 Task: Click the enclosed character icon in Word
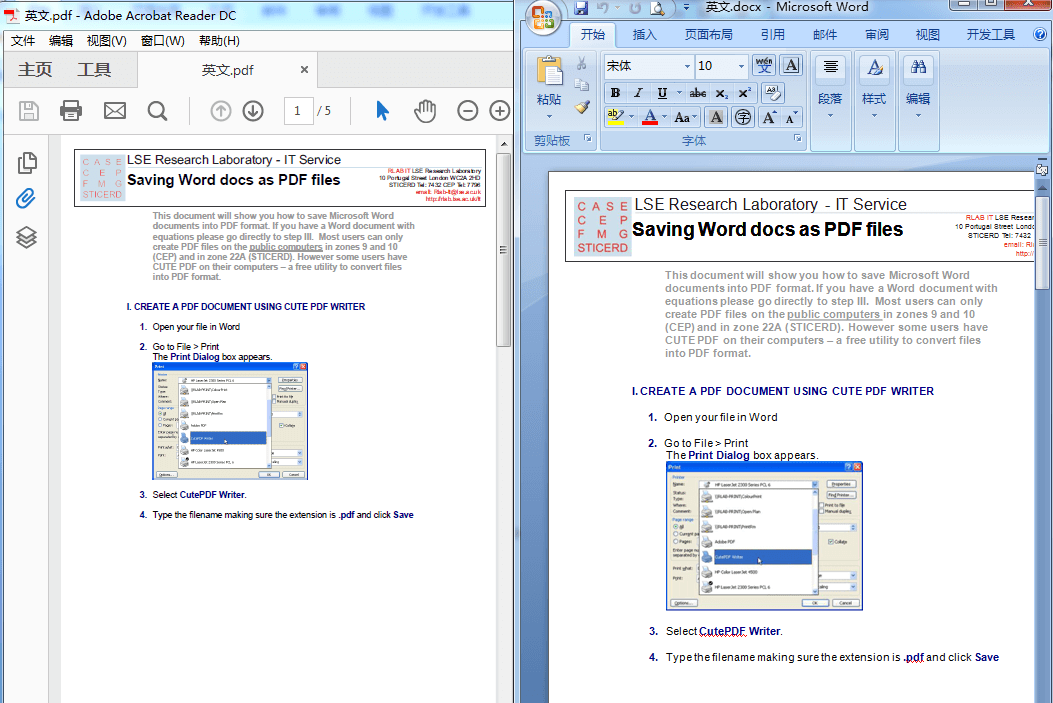743,118
